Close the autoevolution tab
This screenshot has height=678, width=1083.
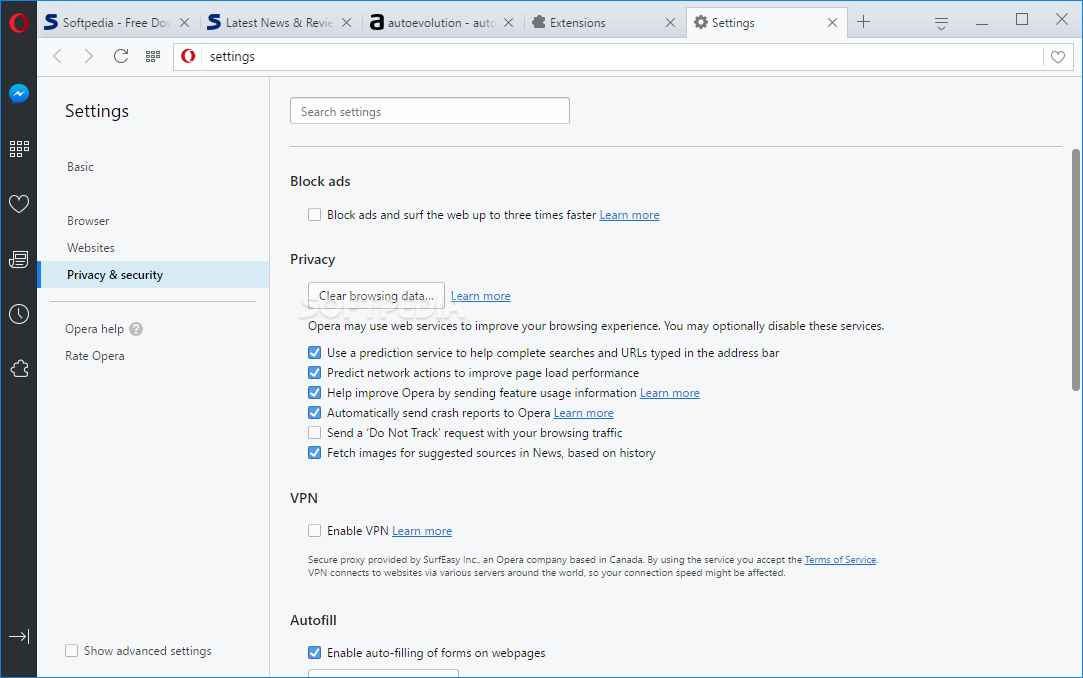[508, 23]
